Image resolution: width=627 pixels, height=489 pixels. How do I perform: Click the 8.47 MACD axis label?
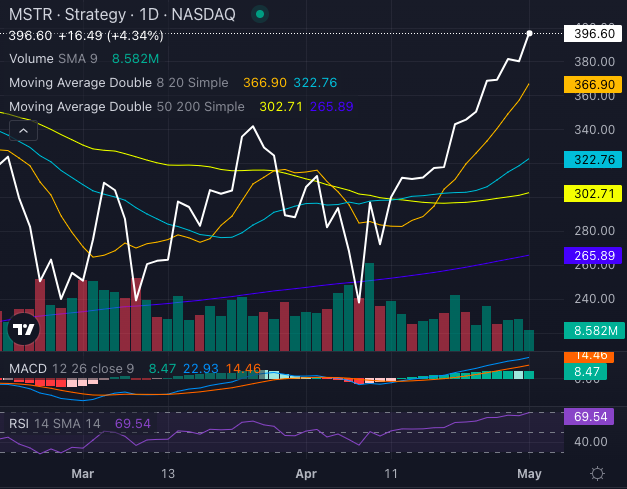585,371
